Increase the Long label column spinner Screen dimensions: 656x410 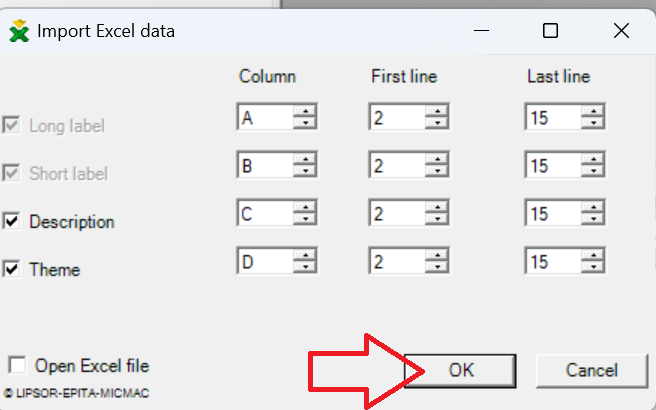coord(305,111)
